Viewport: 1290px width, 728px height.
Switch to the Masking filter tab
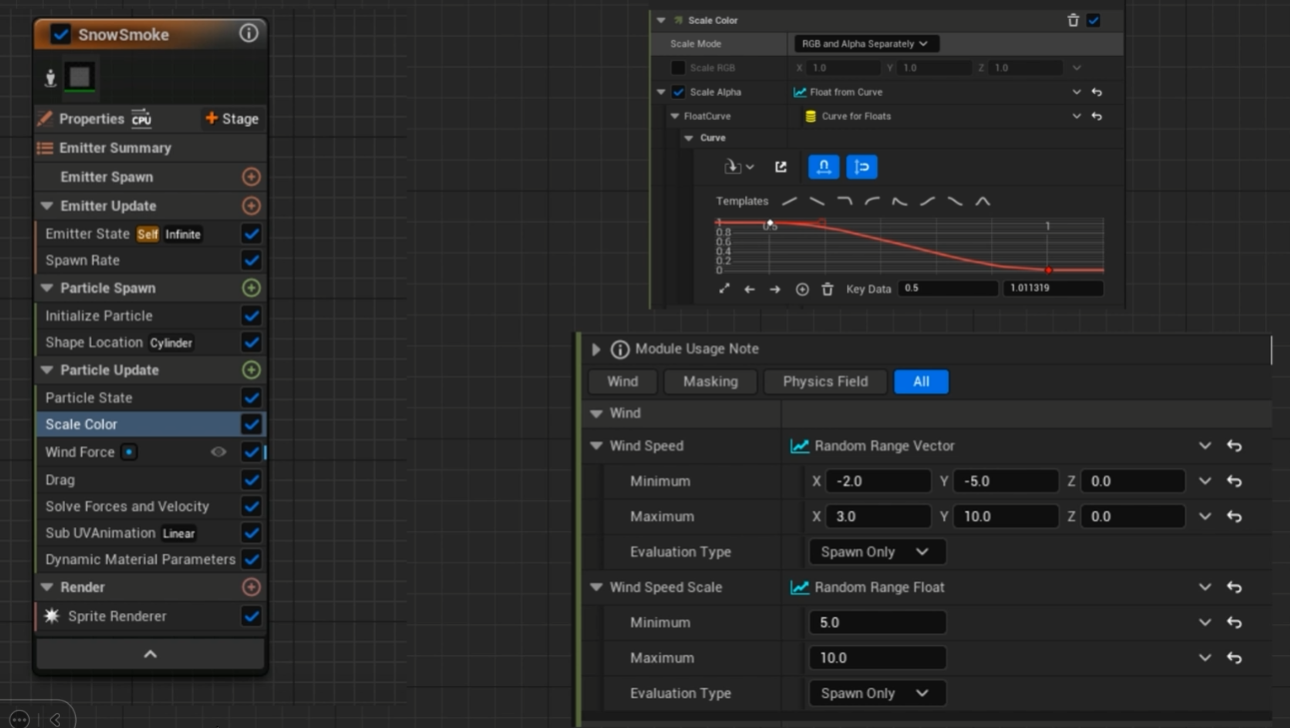[x=710, y=381]
